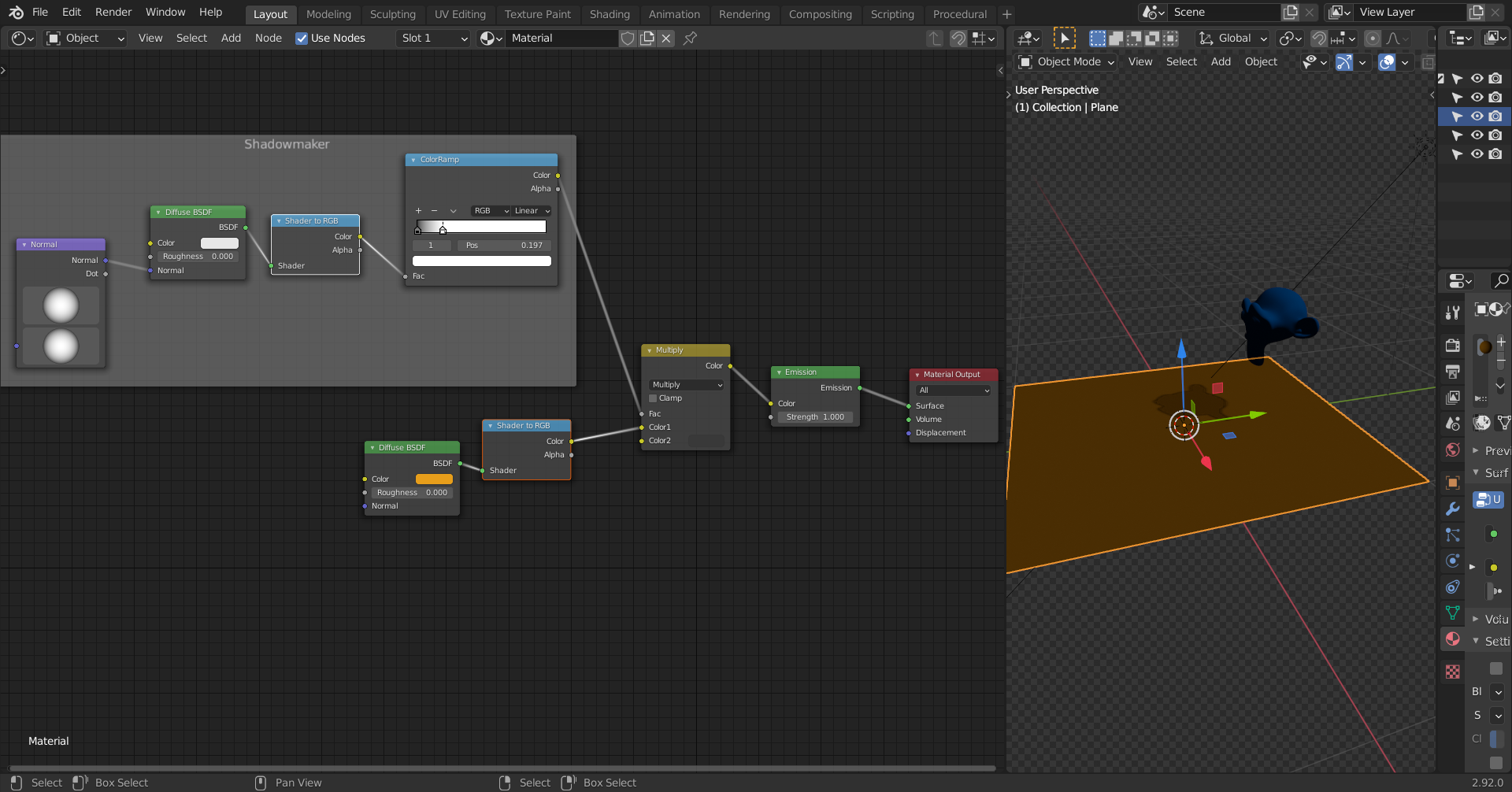The width and height of the screenshot is (1512, 792).
Task: Open the Modifier wrench properties tab
Action: (1453, 509)
